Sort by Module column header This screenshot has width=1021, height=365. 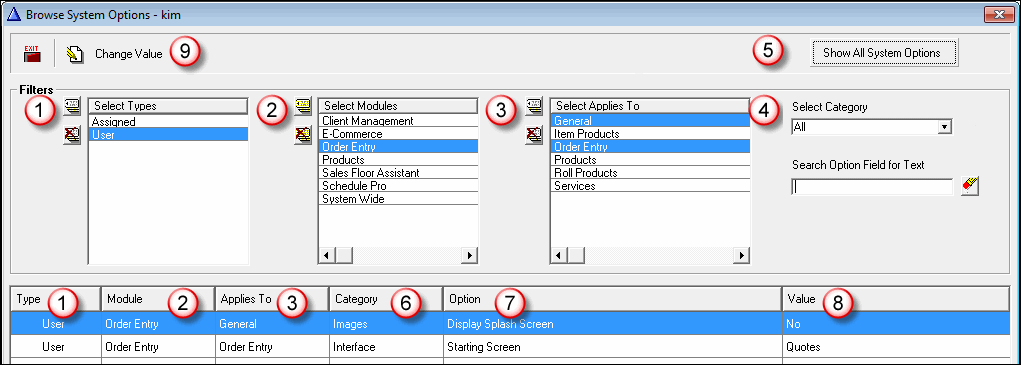(158, 299)
